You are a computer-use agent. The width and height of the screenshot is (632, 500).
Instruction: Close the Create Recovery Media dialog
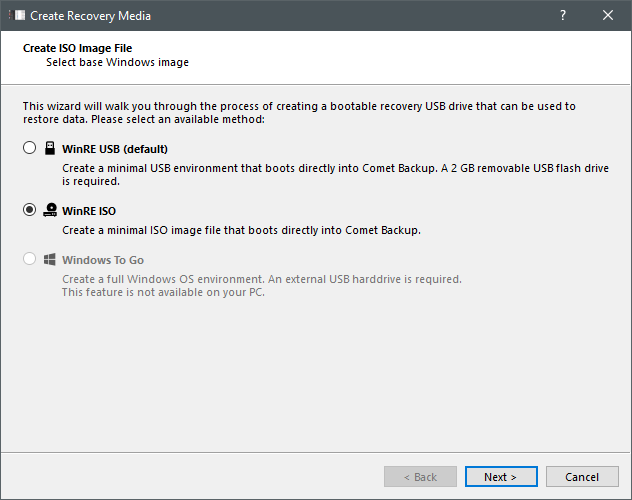(x=608, y=15)
